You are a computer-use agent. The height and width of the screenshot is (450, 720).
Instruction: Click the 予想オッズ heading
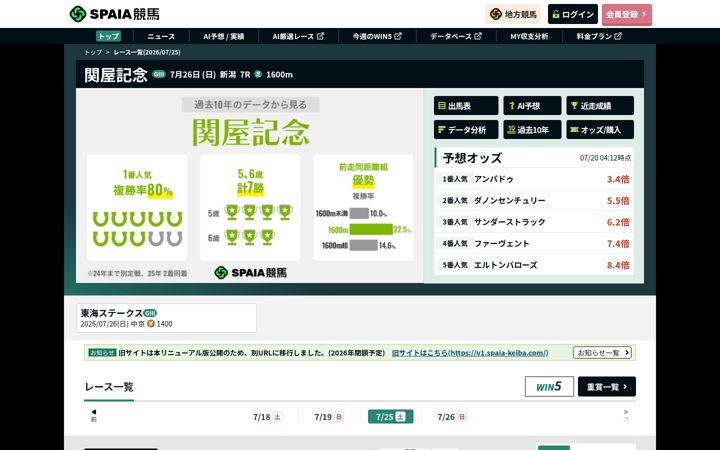[x=472, y=158]
